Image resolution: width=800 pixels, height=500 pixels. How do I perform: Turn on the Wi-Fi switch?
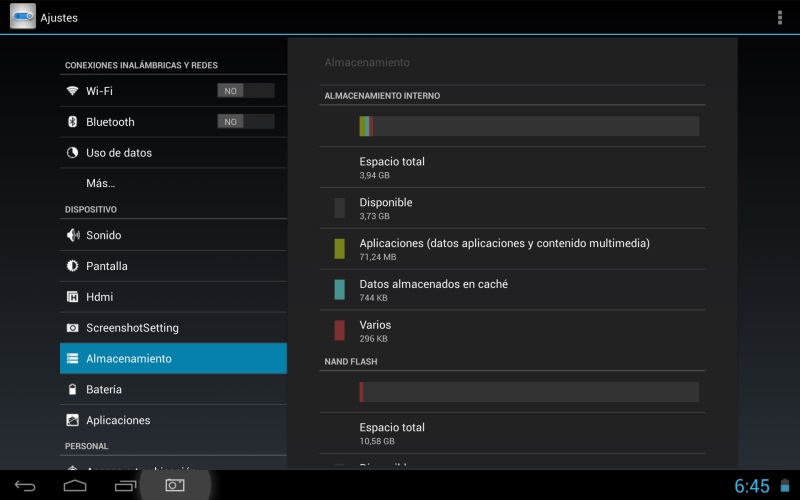[x=245, y=91]
